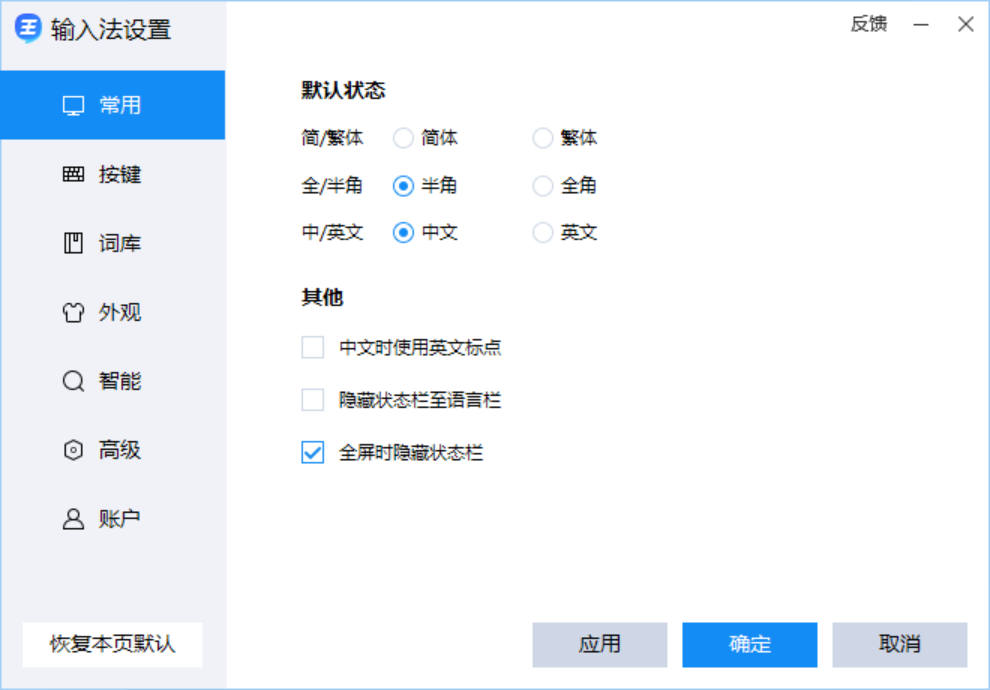This screenshot has width=990, height=690.
Task: Switch default to 繁体
Action: point(542,138)
